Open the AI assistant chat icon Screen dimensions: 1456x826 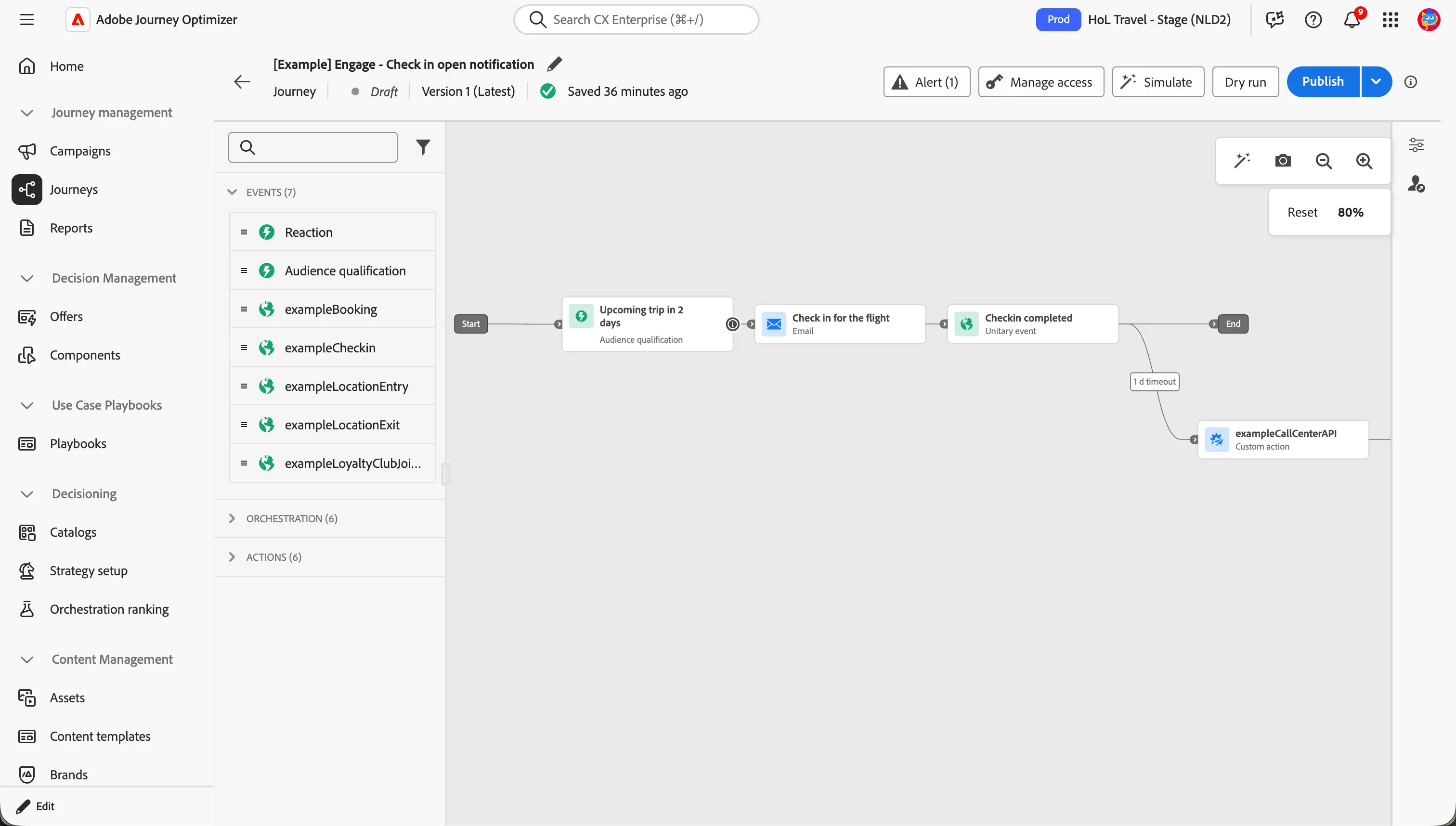click(1274, 20)
